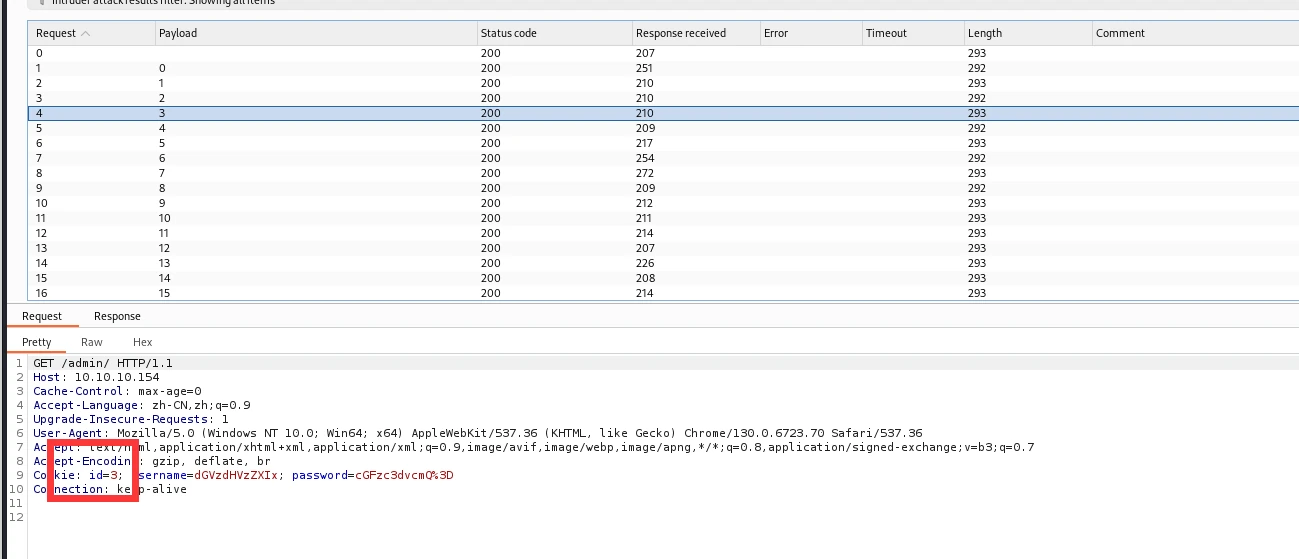
Task: Sort by Response received column header
Action: tap(695, 33)
